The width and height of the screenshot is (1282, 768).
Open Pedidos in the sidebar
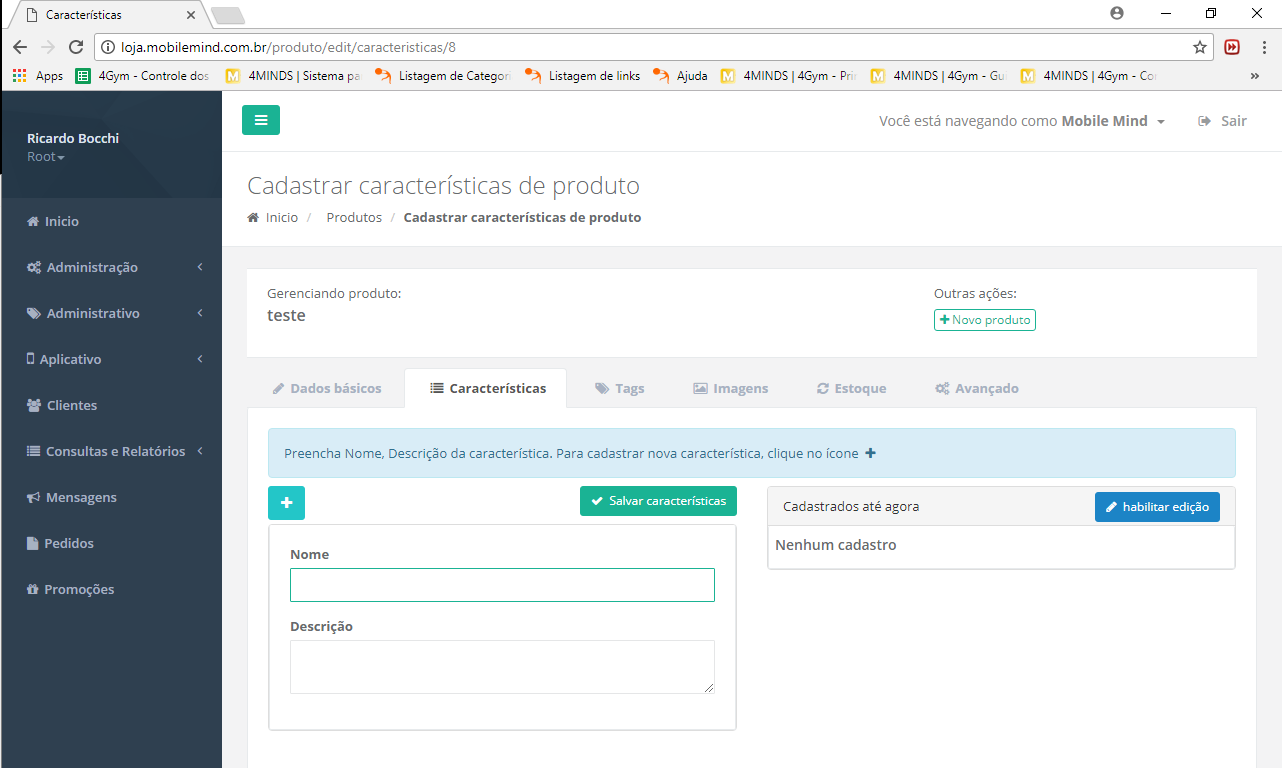[68, 543]
